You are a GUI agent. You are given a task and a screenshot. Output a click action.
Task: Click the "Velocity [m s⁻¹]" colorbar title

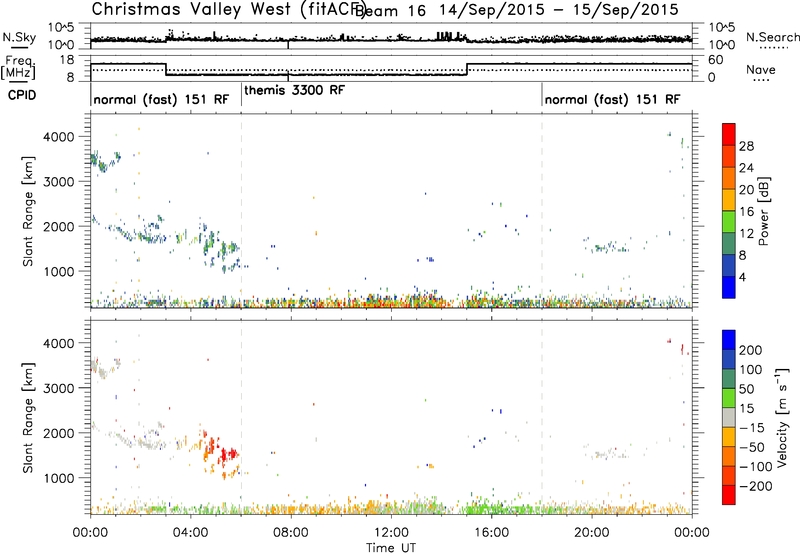[x=782, y=418]
